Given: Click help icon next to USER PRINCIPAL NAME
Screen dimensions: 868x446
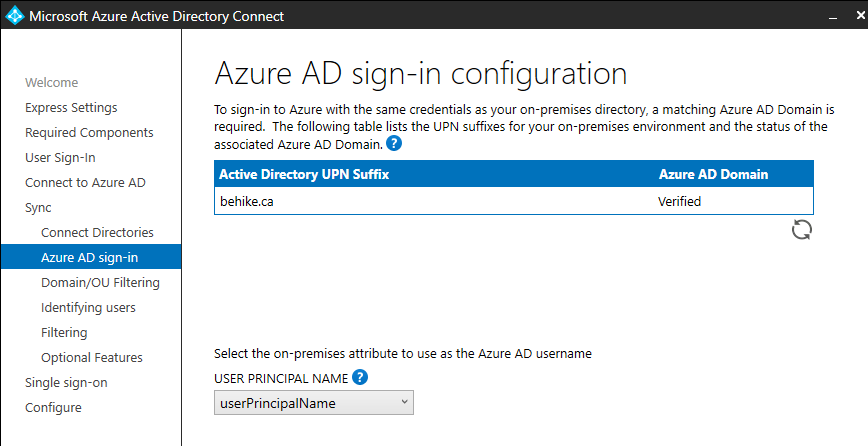Looking at the screenshot, I should pos(360,377).
